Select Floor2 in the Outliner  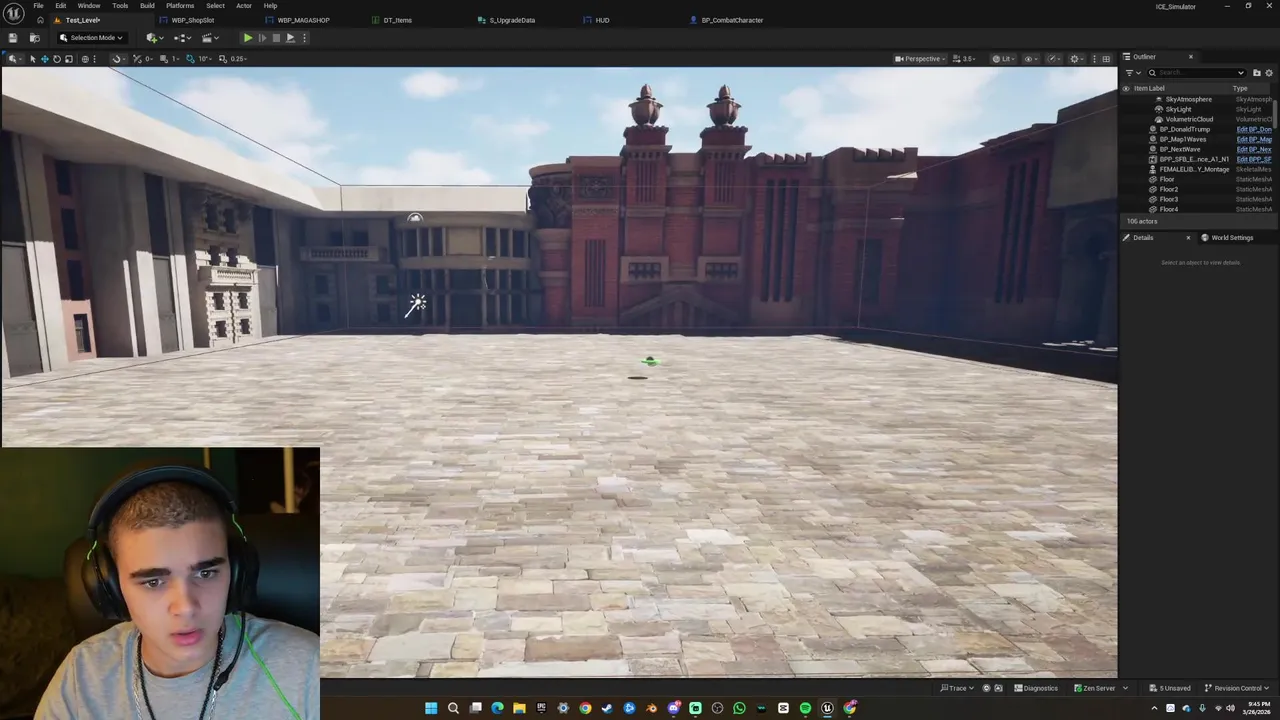point(1168,189)
